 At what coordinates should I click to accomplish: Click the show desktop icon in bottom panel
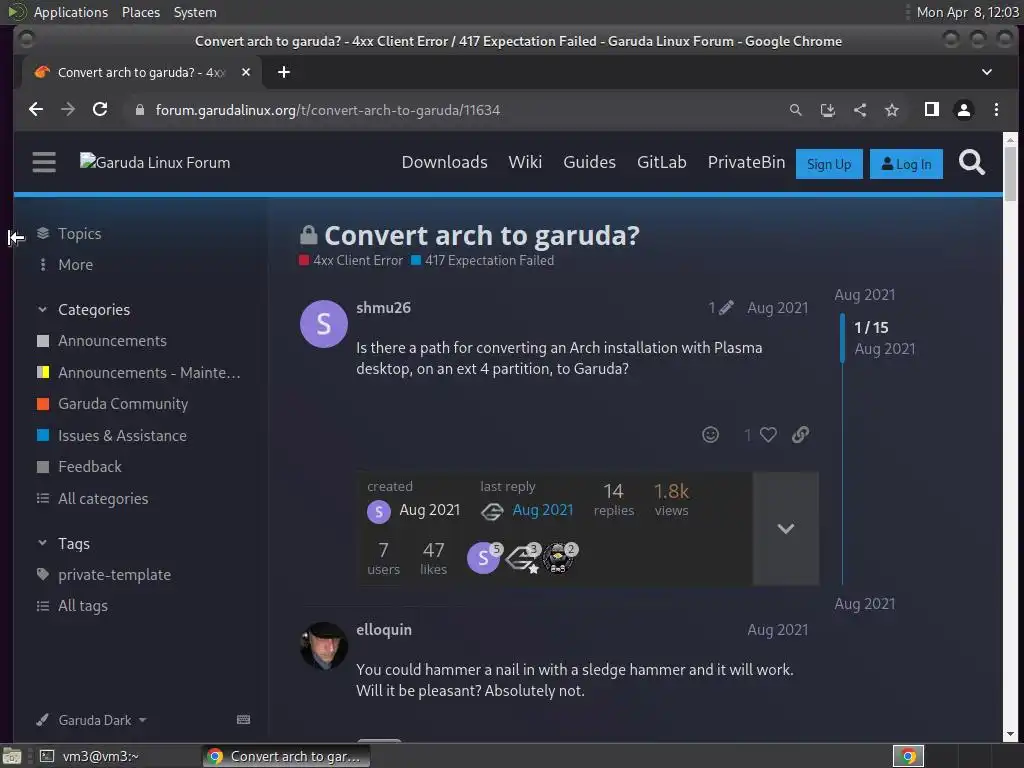12,756
